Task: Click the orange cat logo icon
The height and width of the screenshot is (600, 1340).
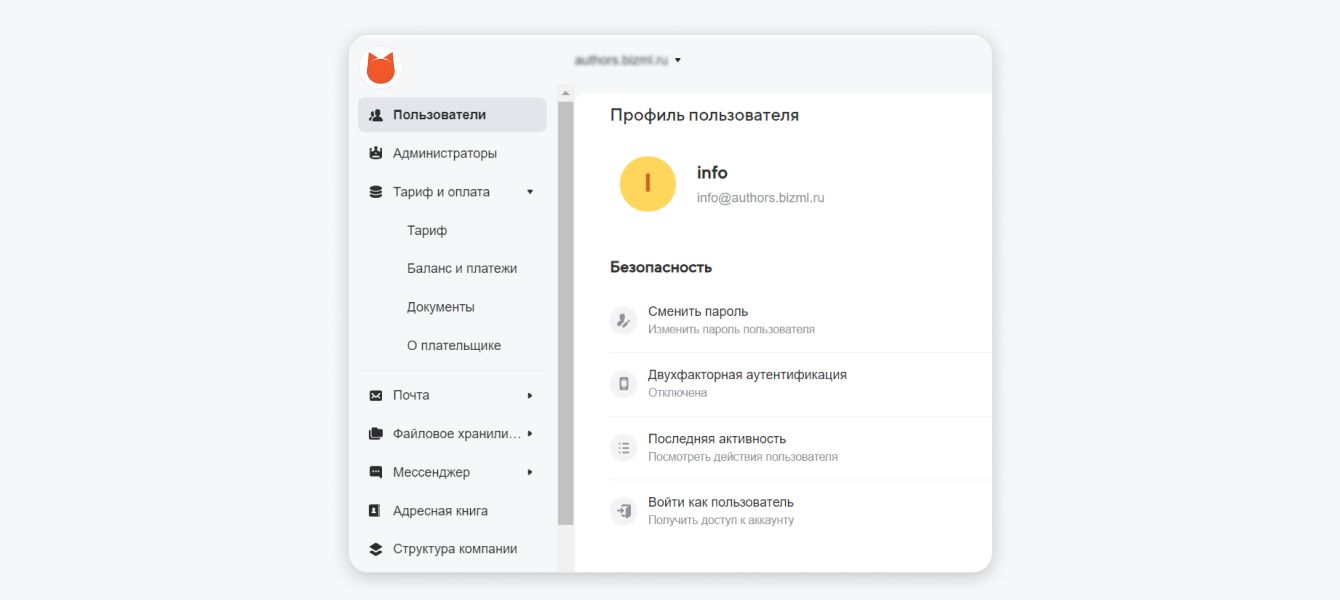Action: tap(380, 68)
